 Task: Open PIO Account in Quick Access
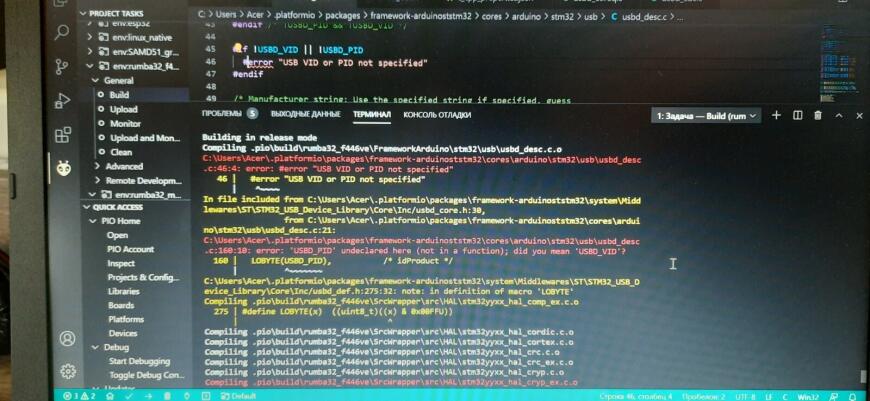click(x=130, y=249)
